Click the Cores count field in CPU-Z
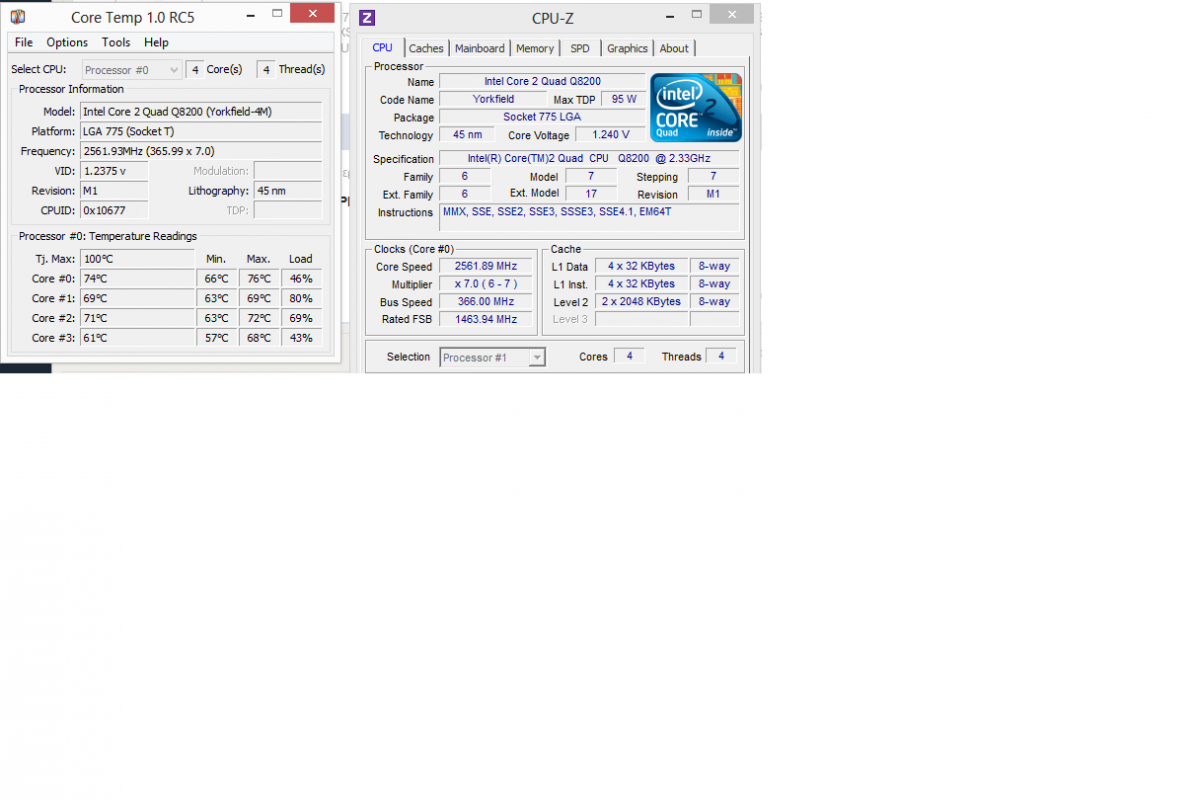The width and height of the screenshot is (1200, 800). (x=629, y=356)
